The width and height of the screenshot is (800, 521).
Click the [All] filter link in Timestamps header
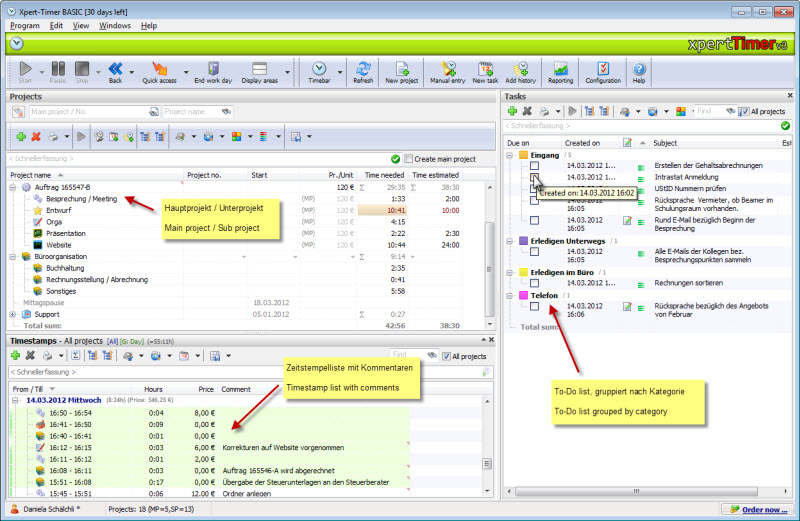coord(112,341)
